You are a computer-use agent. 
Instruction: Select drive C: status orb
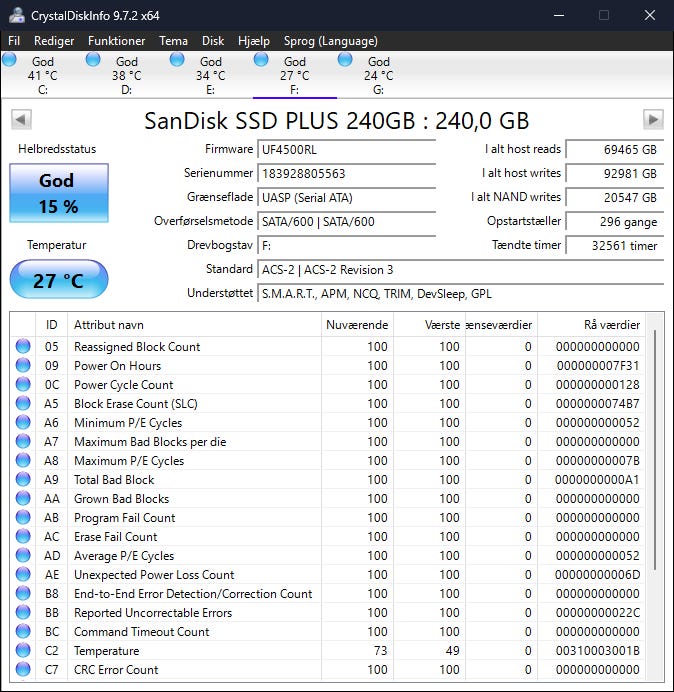coord(10,61)
